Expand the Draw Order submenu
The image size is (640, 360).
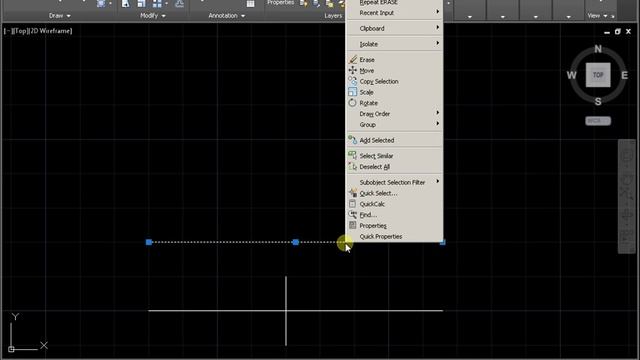(x=394, y=113)
